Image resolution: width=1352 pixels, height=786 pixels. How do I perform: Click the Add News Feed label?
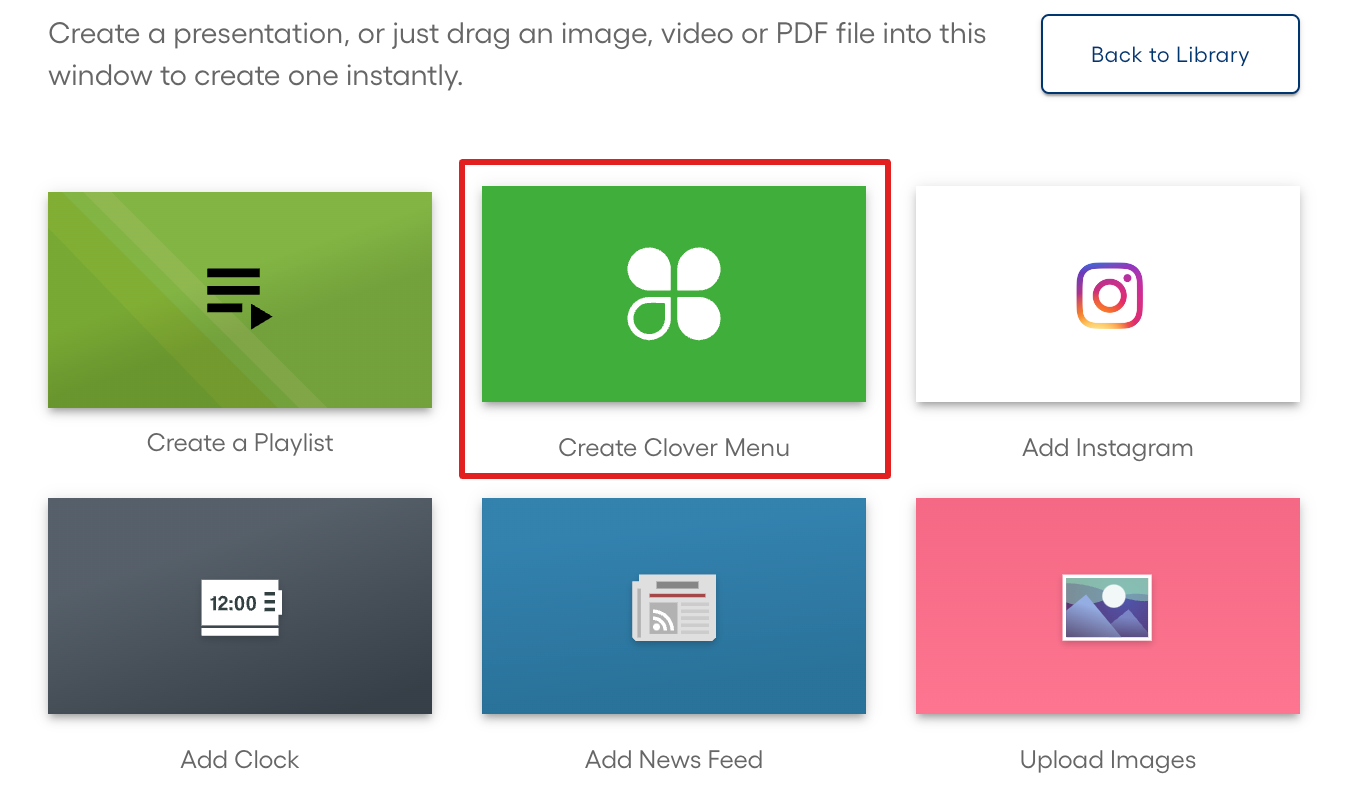(x=674, y=759)
